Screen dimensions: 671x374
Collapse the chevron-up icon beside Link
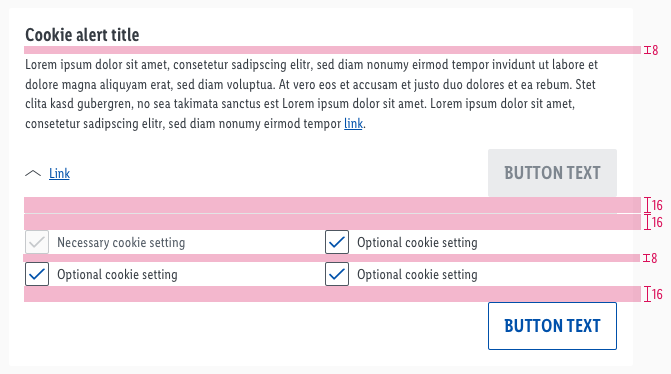pyautogui.click(x=33, y=173)
